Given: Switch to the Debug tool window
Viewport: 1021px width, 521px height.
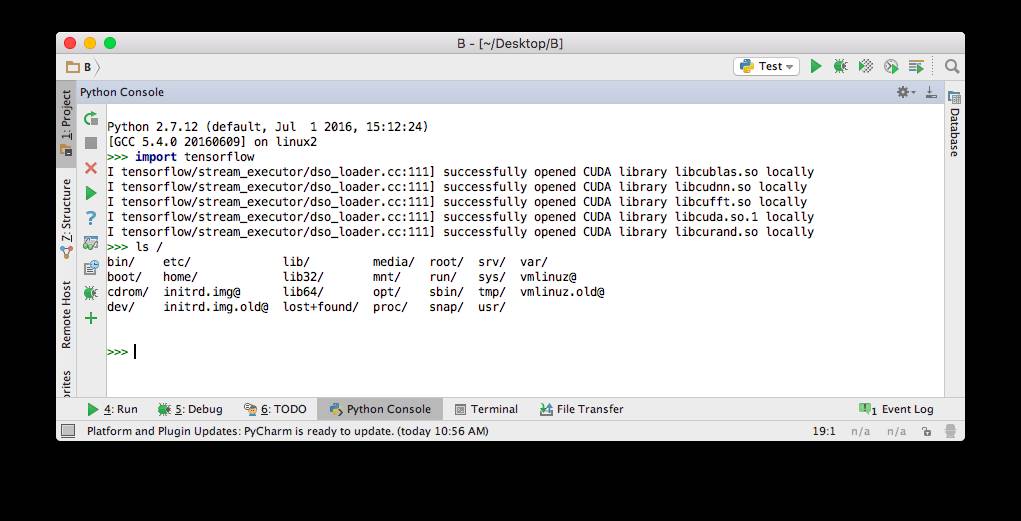Looking at the screenshot, I should [190, 409].
